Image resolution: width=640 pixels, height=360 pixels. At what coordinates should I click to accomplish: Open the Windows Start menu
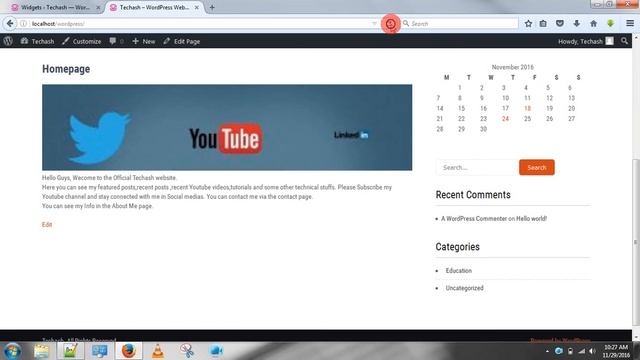coord(12,351)
